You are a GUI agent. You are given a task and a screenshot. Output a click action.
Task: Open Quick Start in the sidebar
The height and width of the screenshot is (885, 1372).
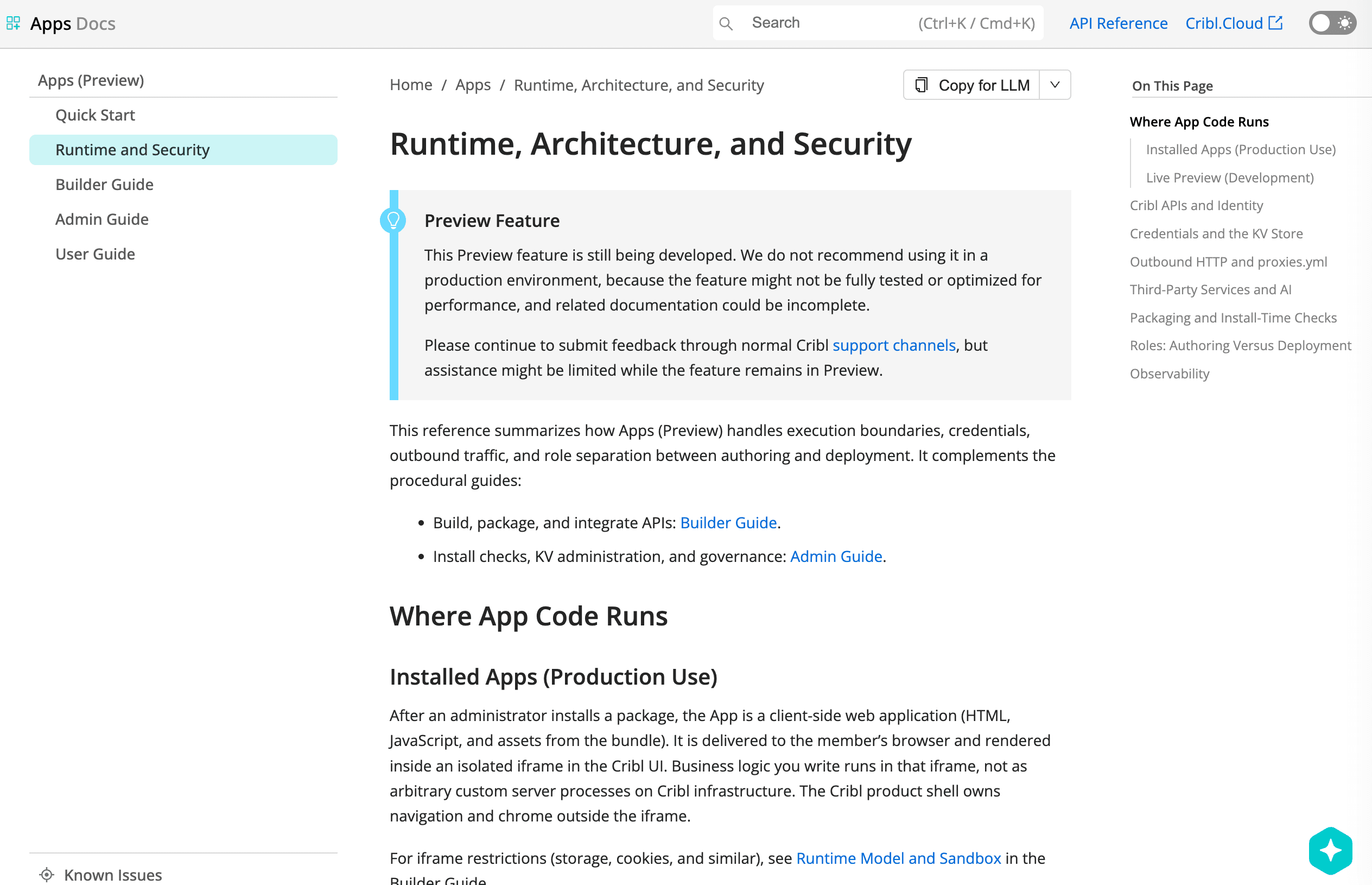pos(96,115)
